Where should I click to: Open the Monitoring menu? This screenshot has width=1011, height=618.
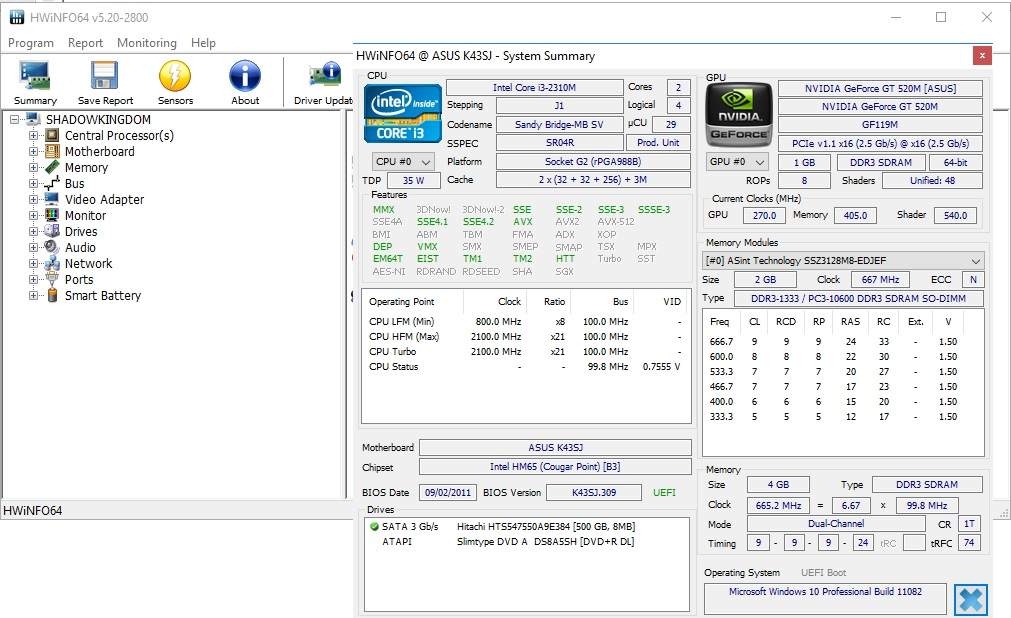146,43
